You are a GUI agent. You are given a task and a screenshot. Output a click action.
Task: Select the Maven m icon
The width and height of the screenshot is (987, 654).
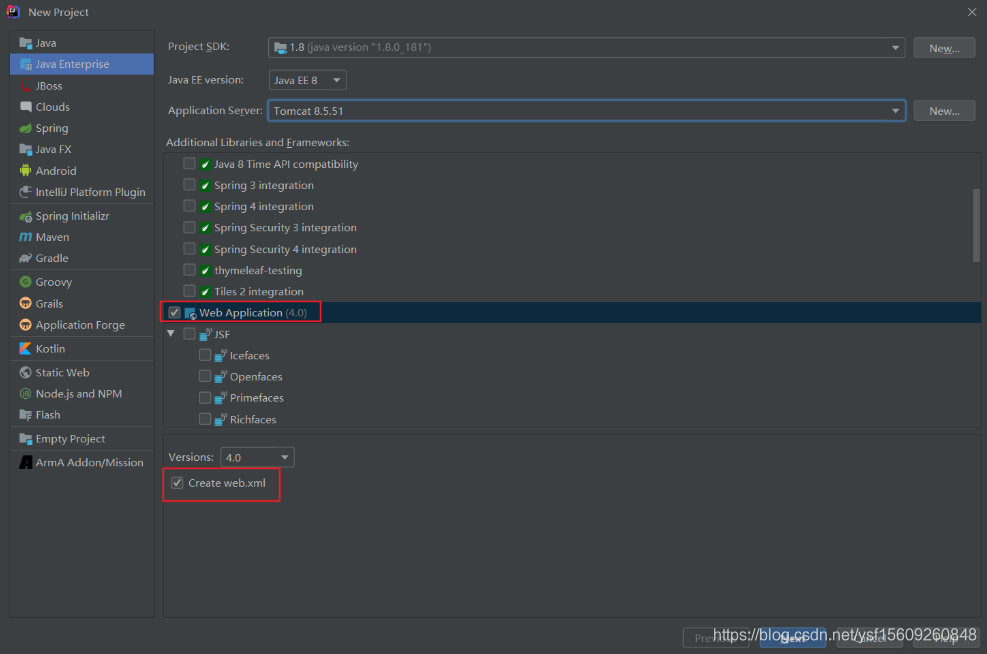point(26,237)
